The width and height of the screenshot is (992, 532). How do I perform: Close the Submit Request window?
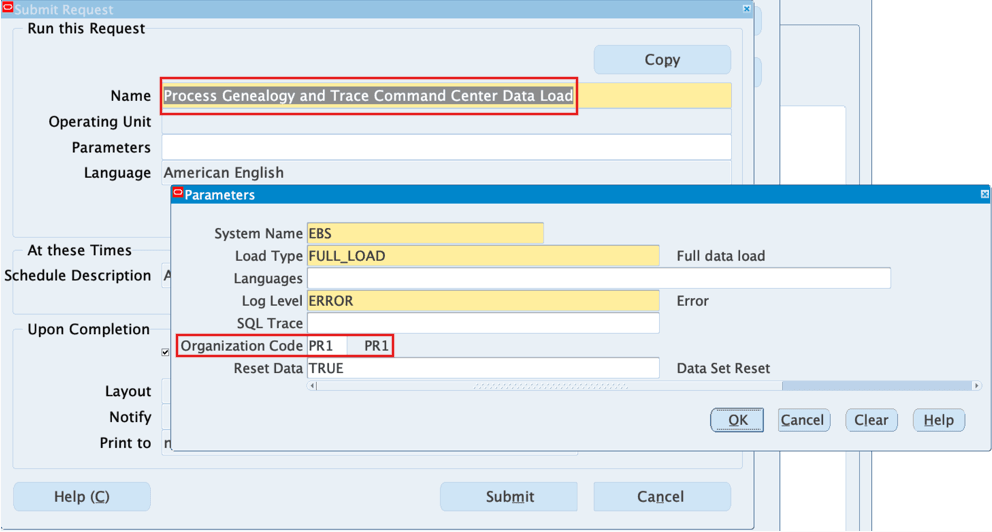click(x=747, y=9)
